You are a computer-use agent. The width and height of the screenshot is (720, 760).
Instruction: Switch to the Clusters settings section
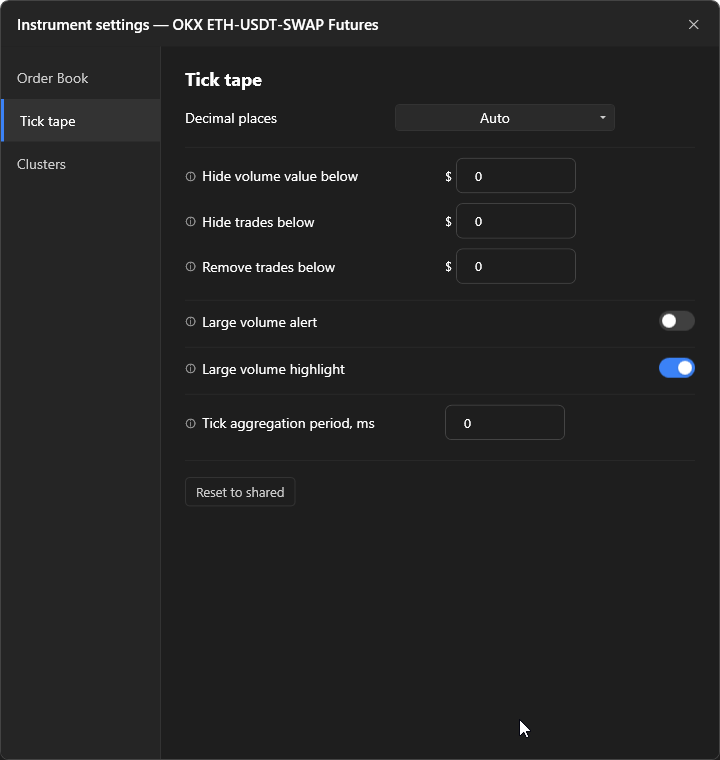[80, 164]
